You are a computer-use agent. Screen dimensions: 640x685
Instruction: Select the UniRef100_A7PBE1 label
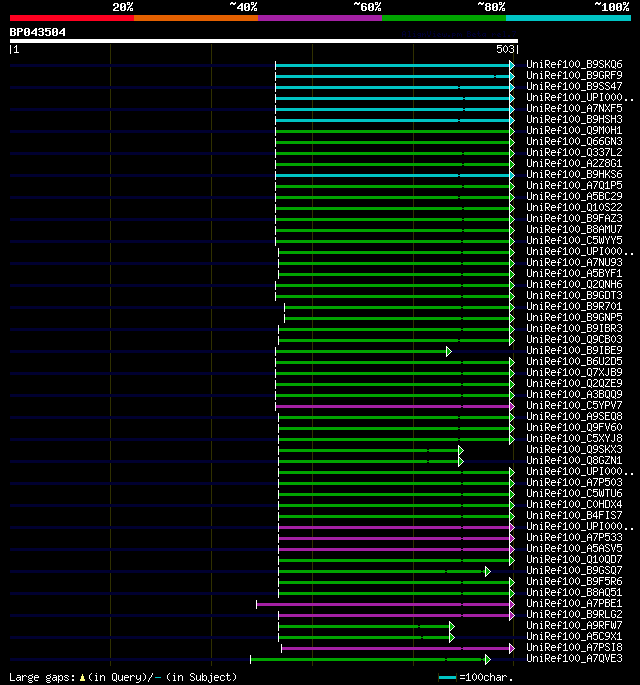coord(574,603)
